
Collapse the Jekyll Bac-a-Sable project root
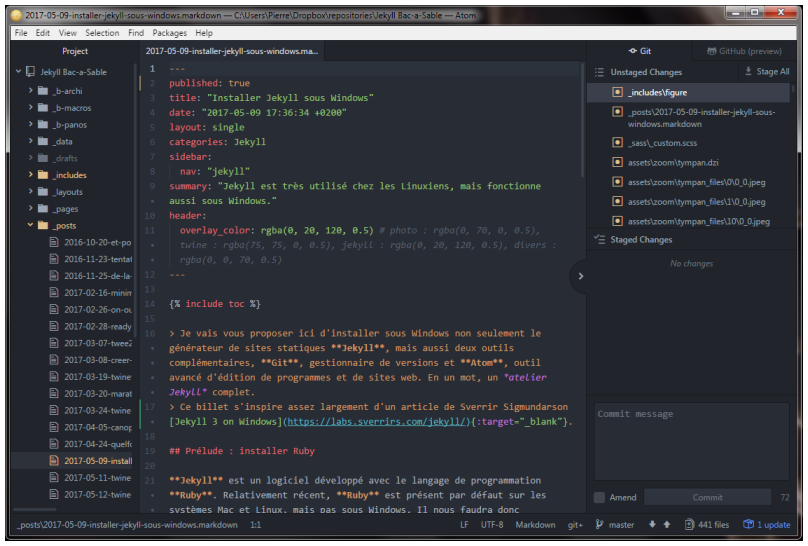click(19, 72)
